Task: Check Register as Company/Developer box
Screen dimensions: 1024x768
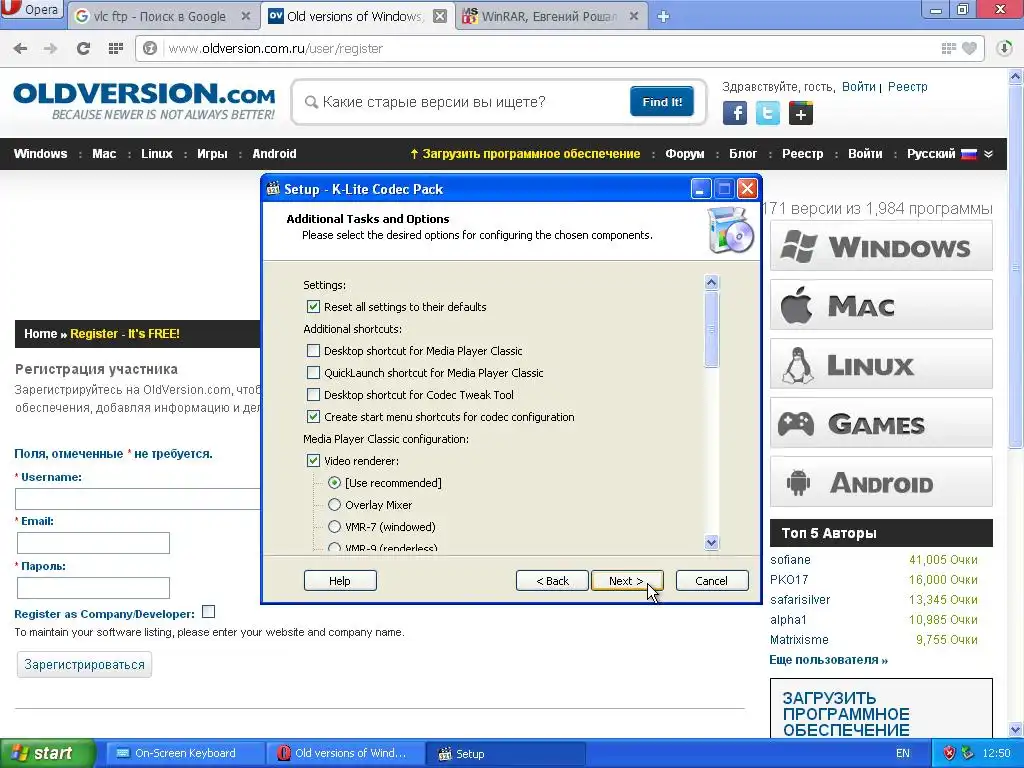Action: [x=208, y=612]
